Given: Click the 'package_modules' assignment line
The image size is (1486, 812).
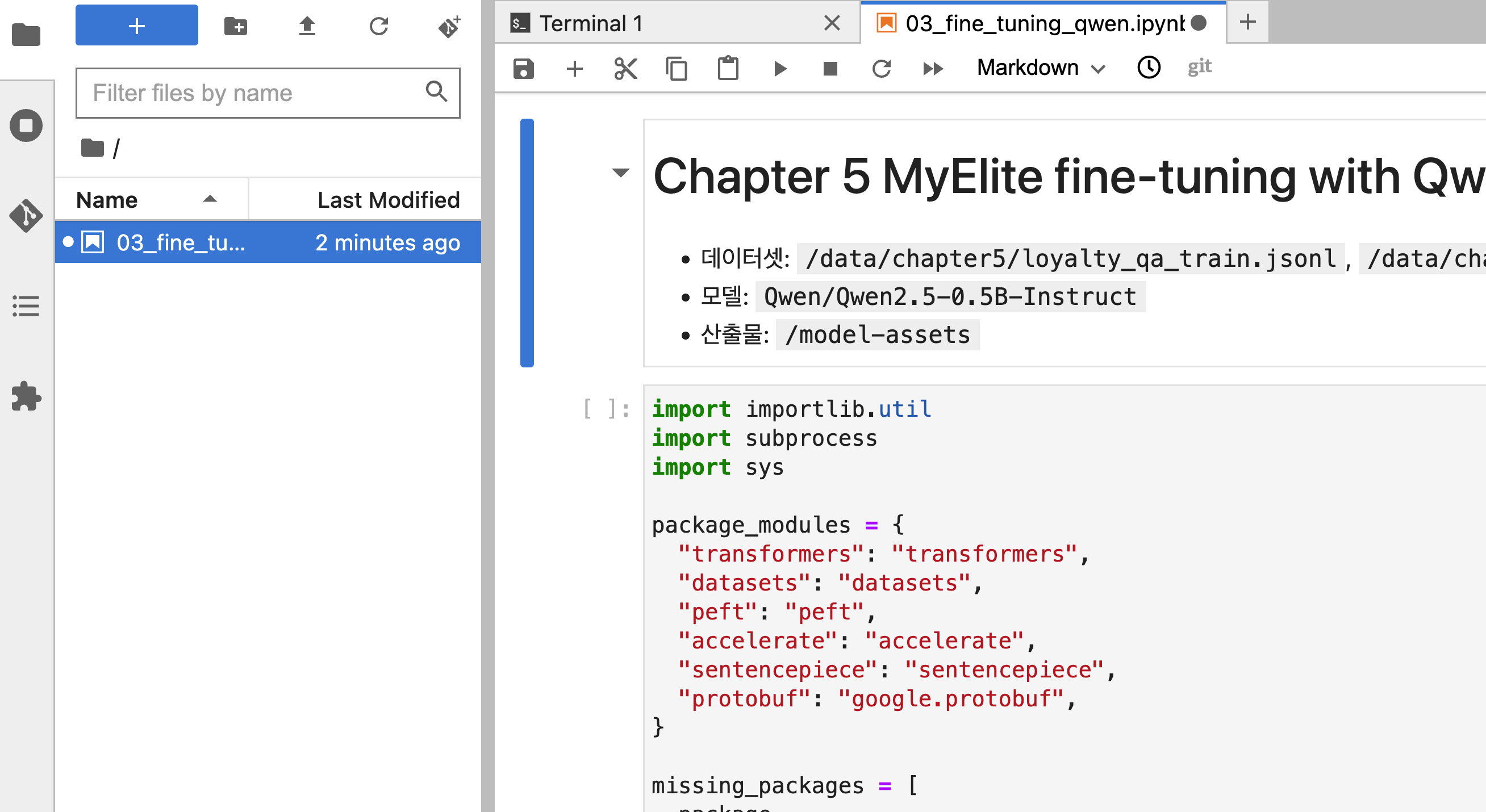Looking at the screenshot, I should pos(778,525).
